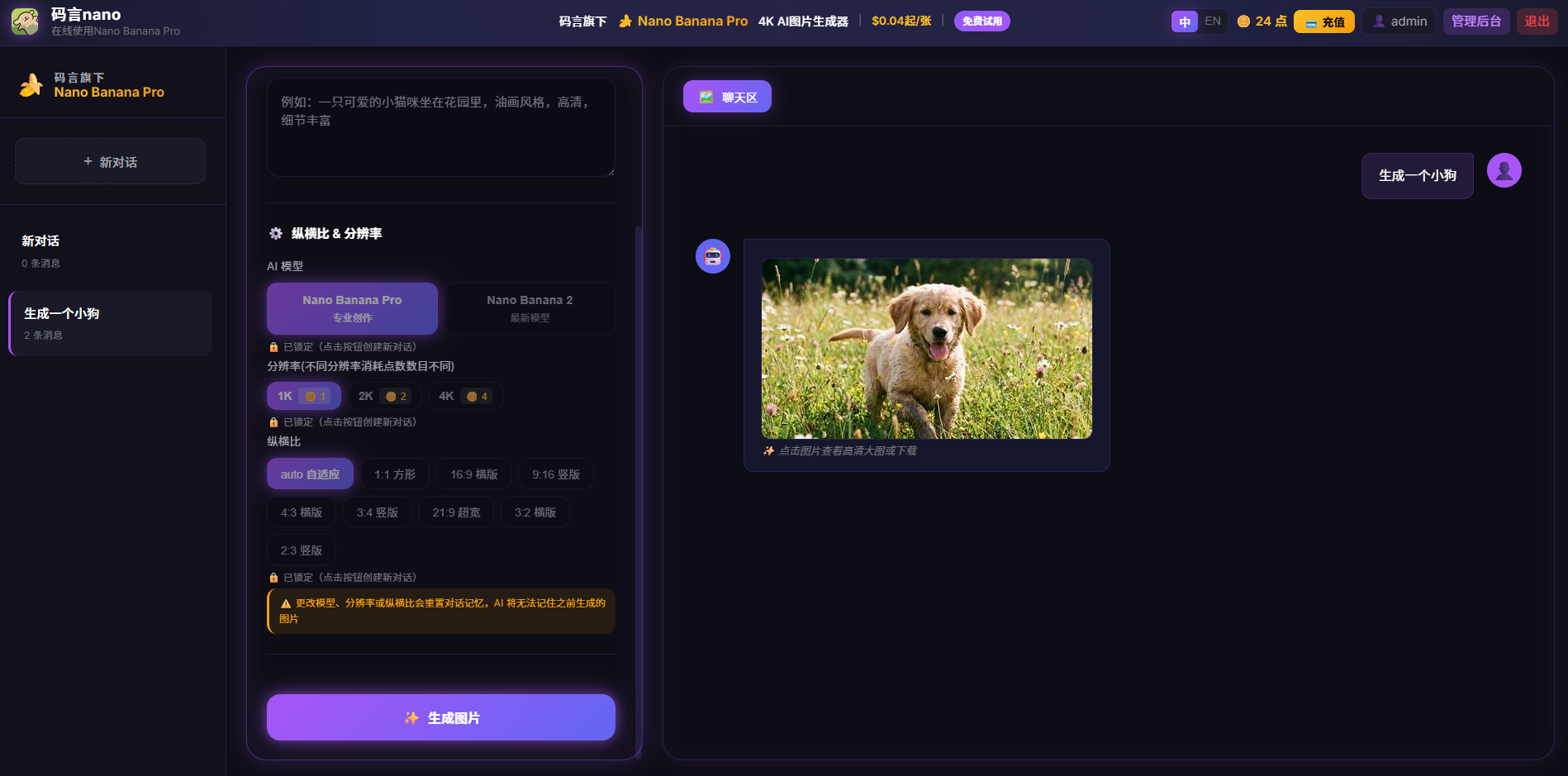Click the 免费试用 free trial button

tap(982, 21)
